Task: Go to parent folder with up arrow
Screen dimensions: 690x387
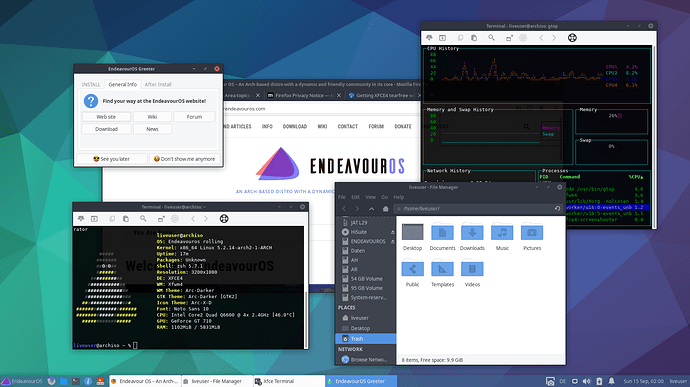Action: (x=371, y=209)
